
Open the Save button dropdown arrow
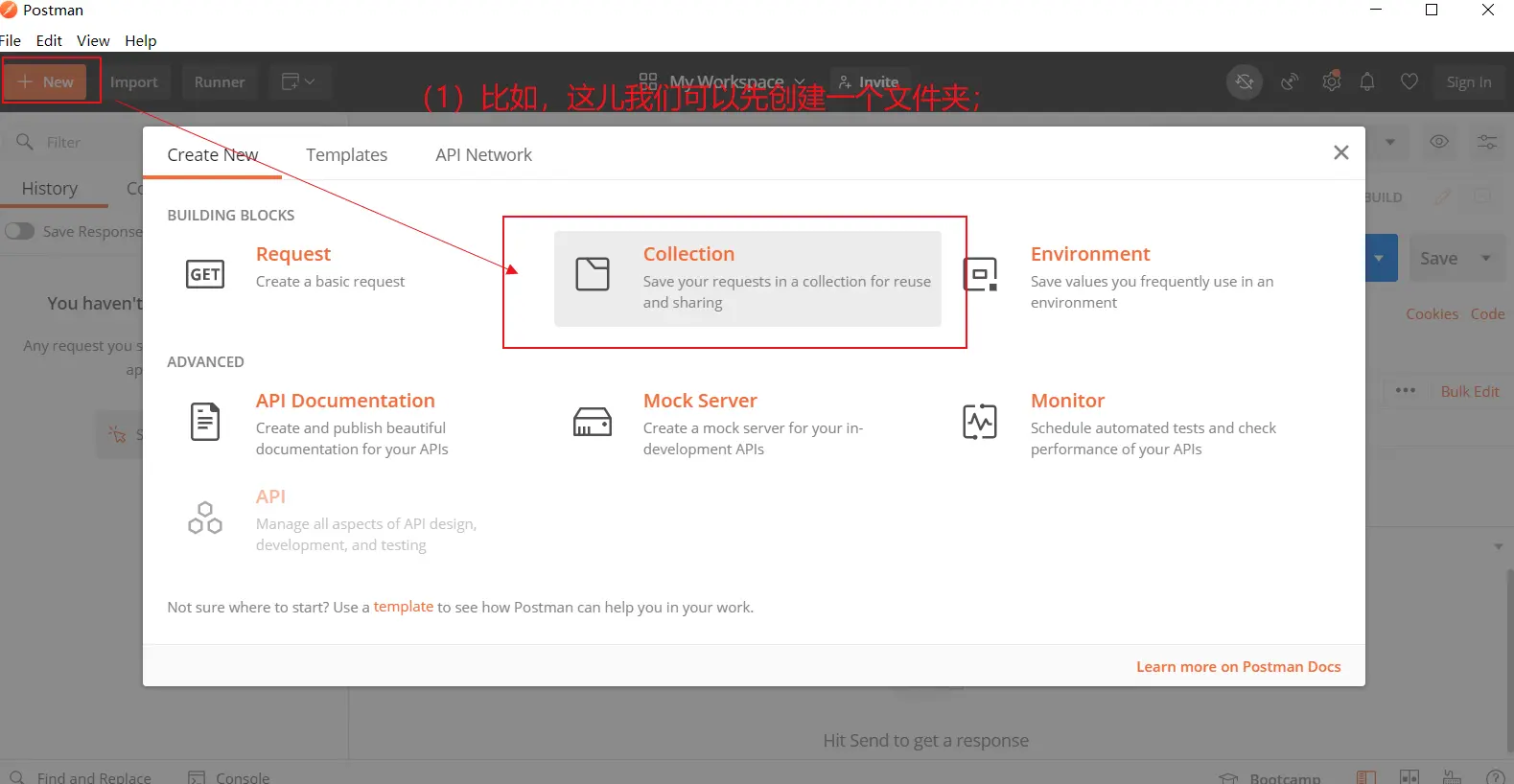pyautogui.click(x=1486, y=258)
